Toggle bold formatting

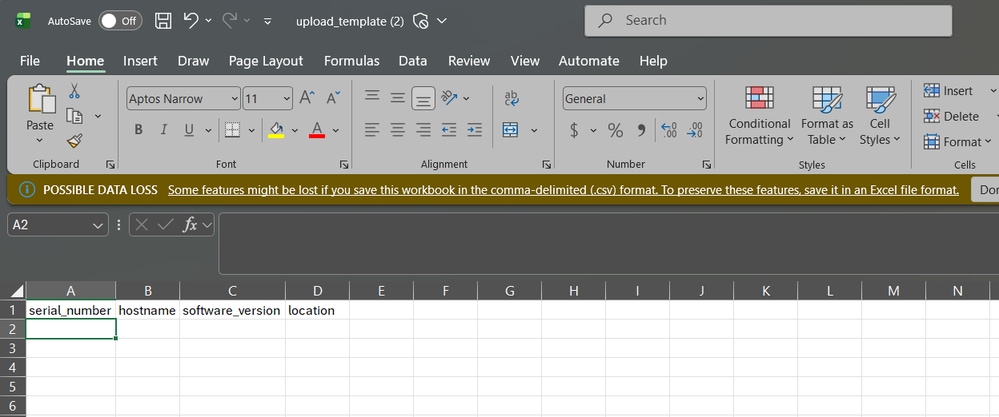point(138,130)
